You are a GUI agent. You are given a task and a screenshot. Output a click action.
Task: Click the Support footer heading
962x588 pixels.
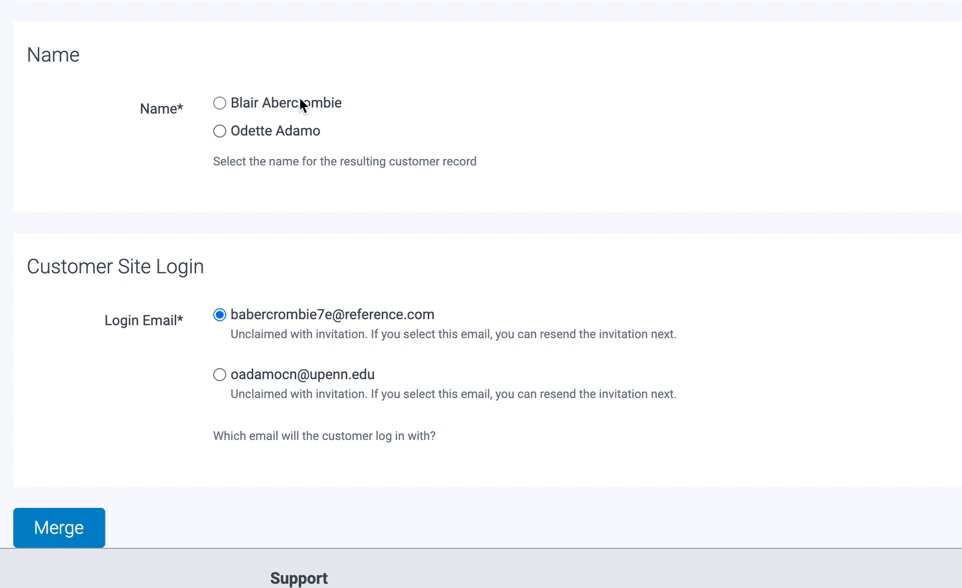(299, 578)
